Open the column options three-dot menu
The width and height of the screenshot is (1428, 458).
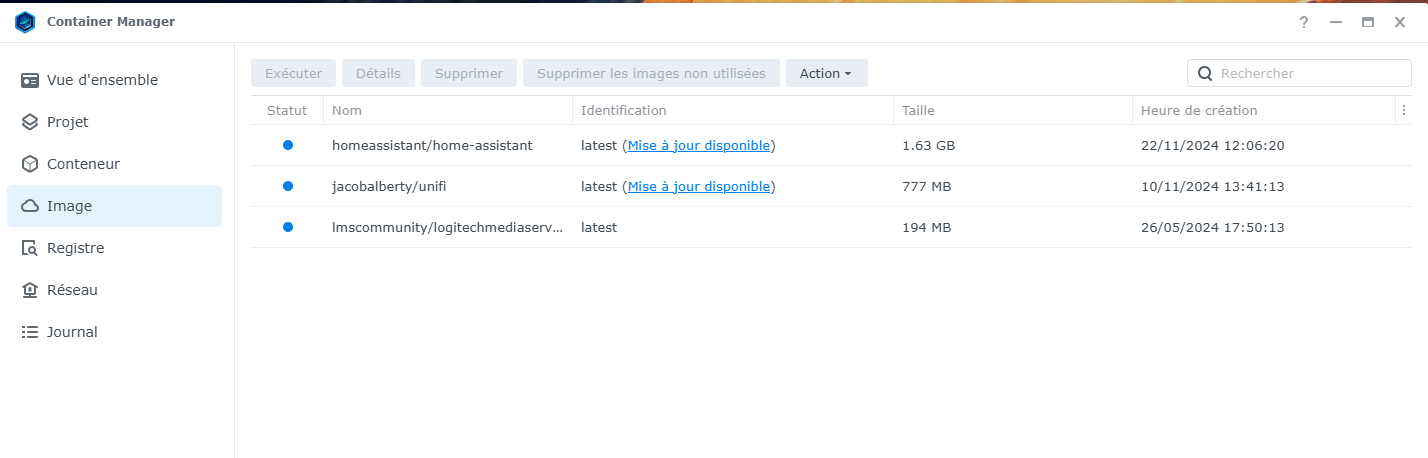pyautogui.click(x=1403, y=110)
